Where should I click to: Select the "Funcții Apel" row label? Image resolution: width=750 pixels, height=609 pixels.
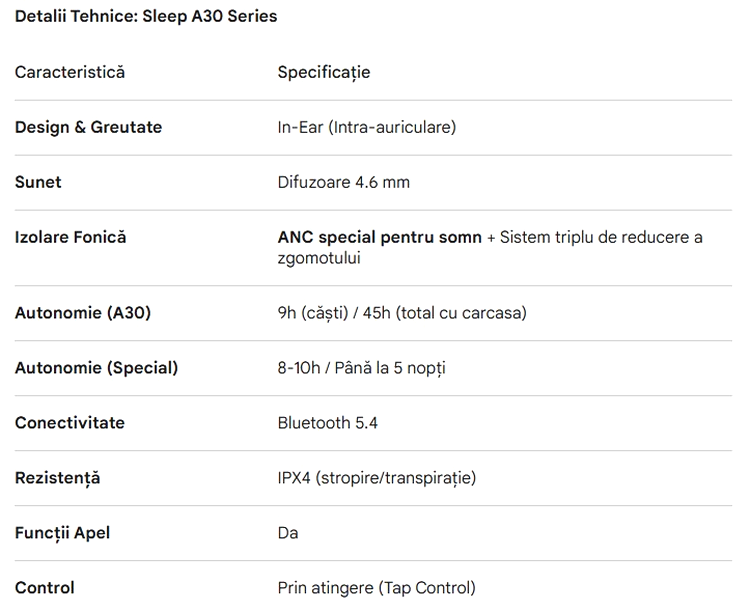point(62,533)
